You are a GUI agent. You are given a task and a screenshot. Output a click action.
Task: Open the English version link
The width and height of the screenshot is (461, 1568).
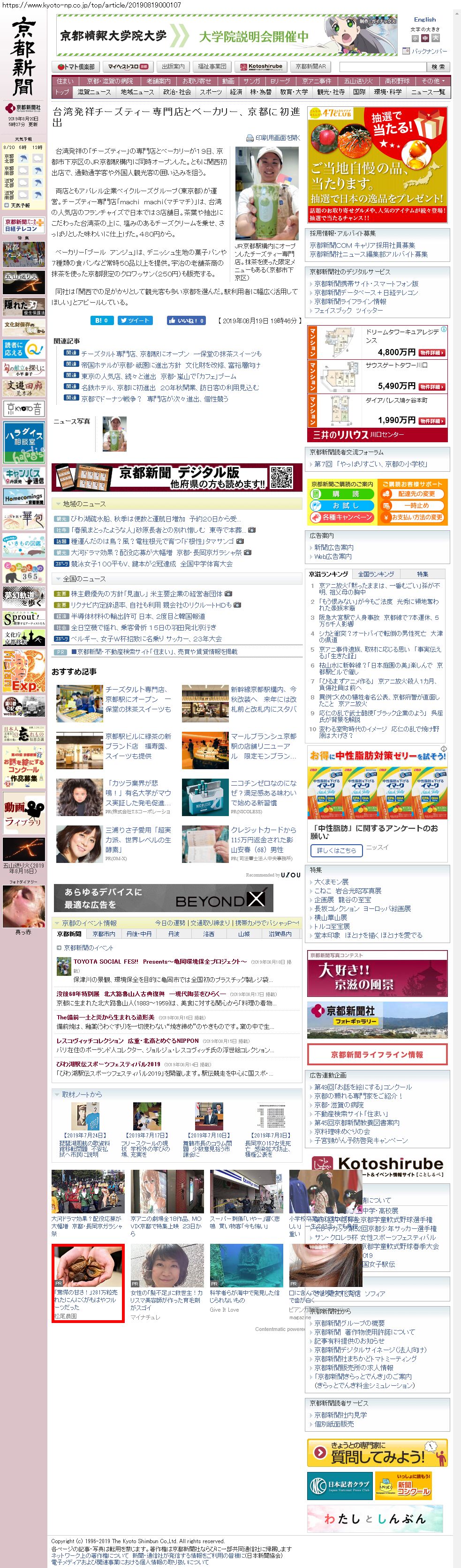(x=424, y=20)
